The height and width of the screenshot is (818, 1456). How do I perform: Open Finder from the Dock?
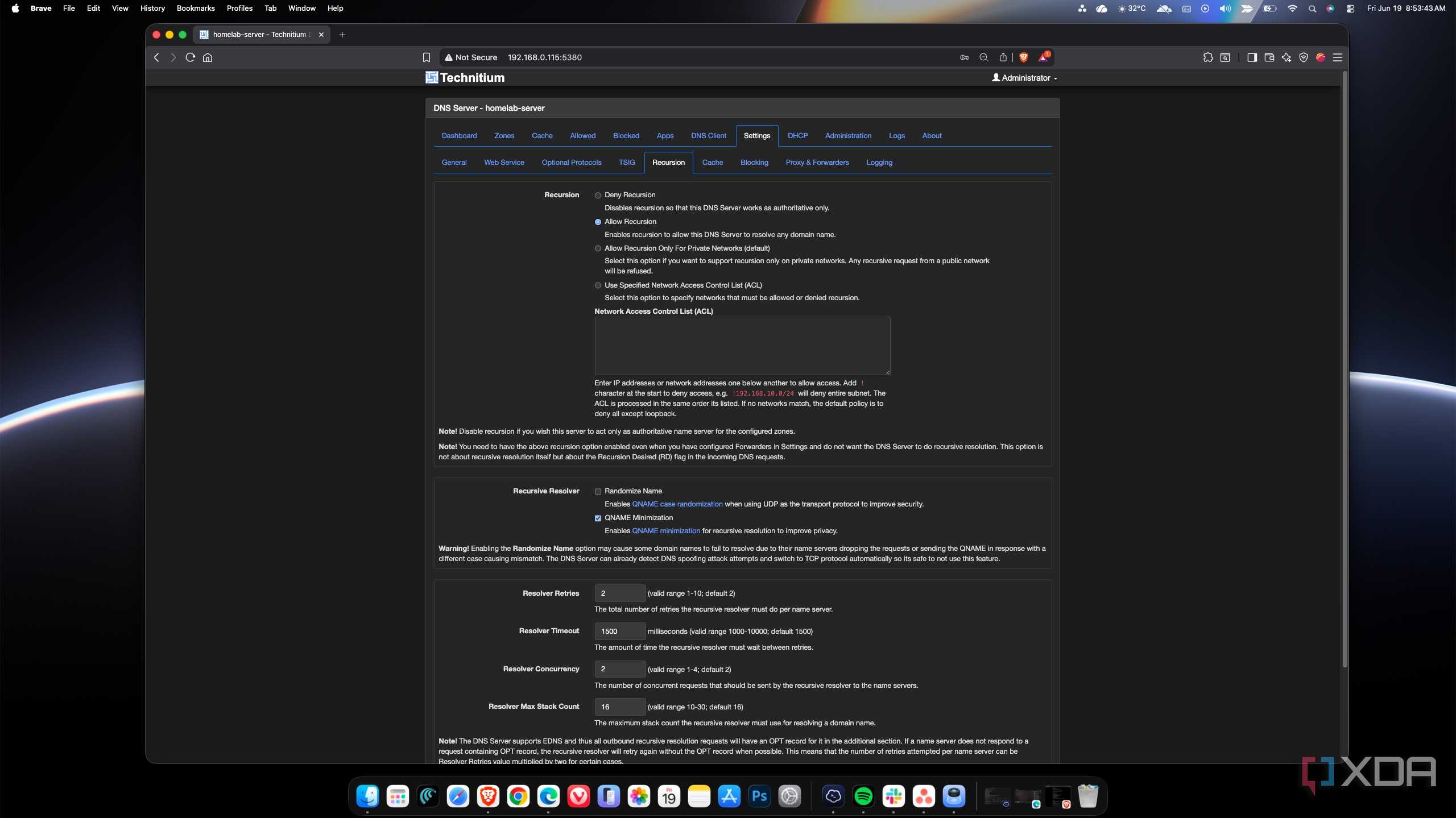[x=367, y=796]
